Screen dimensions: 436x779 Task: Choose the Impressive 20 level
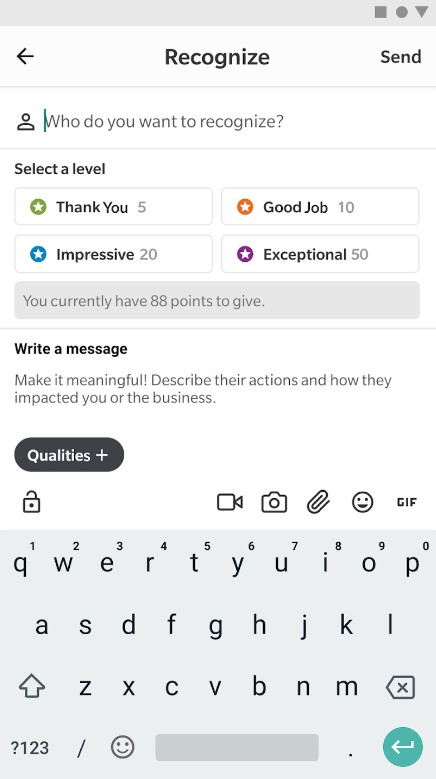114,254
